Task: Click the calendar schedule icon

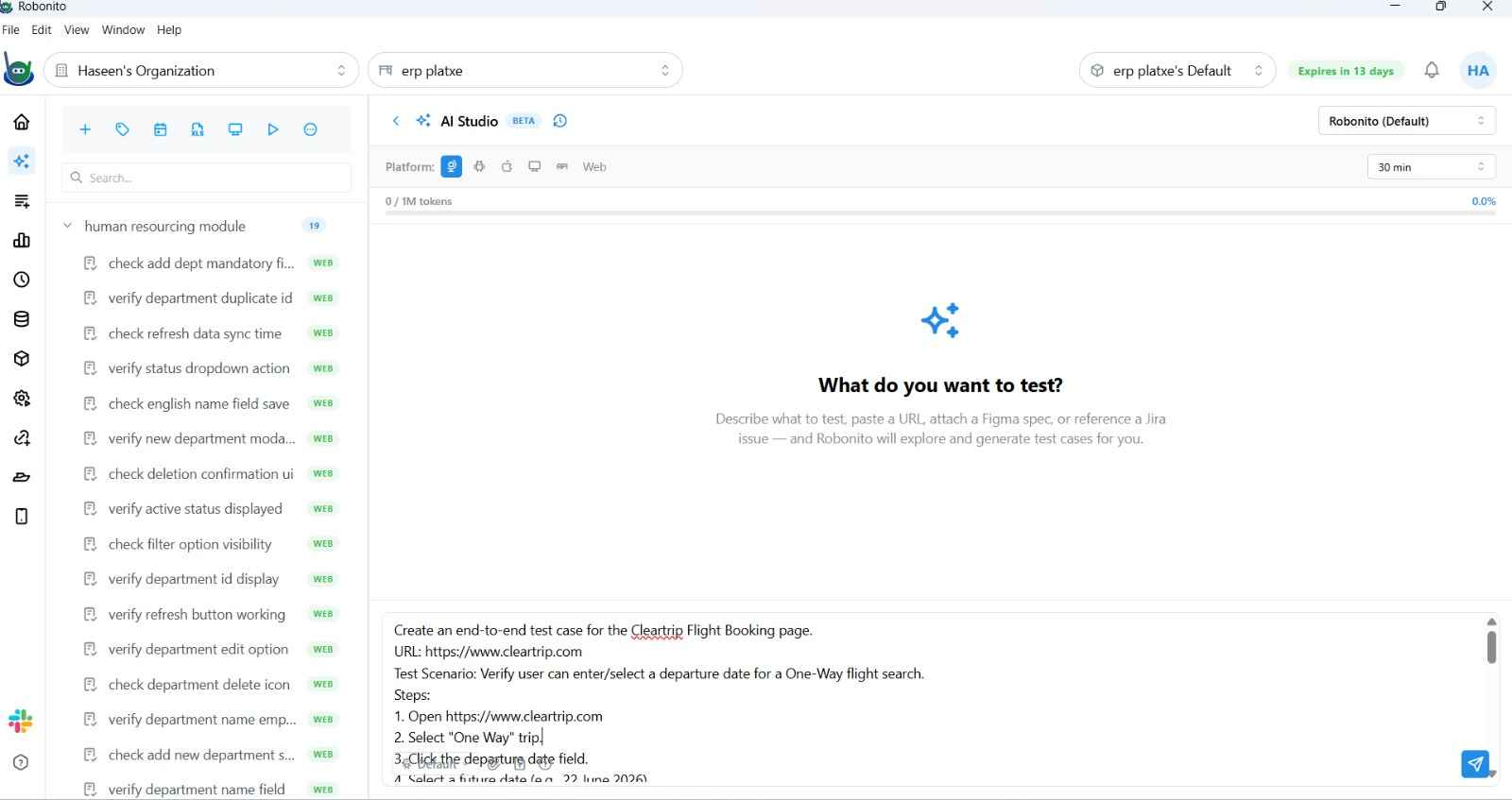Action: point(161,129)
